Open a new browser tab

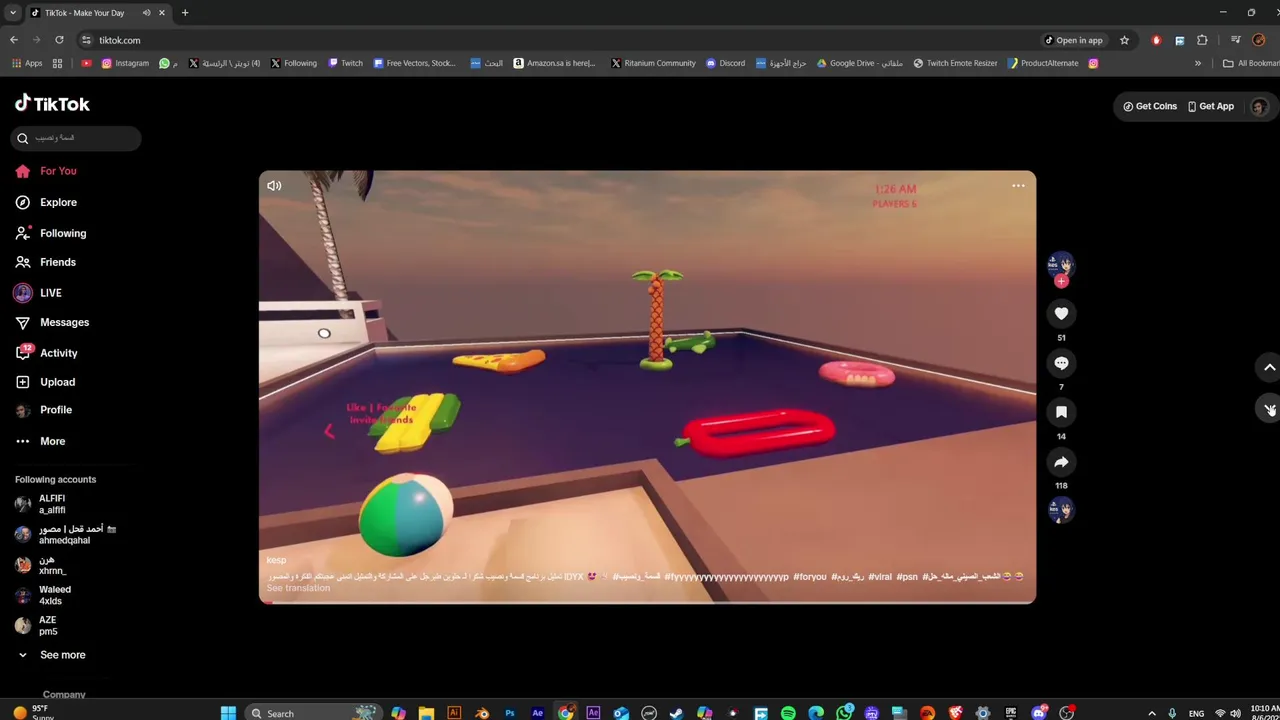click(185, 13)
